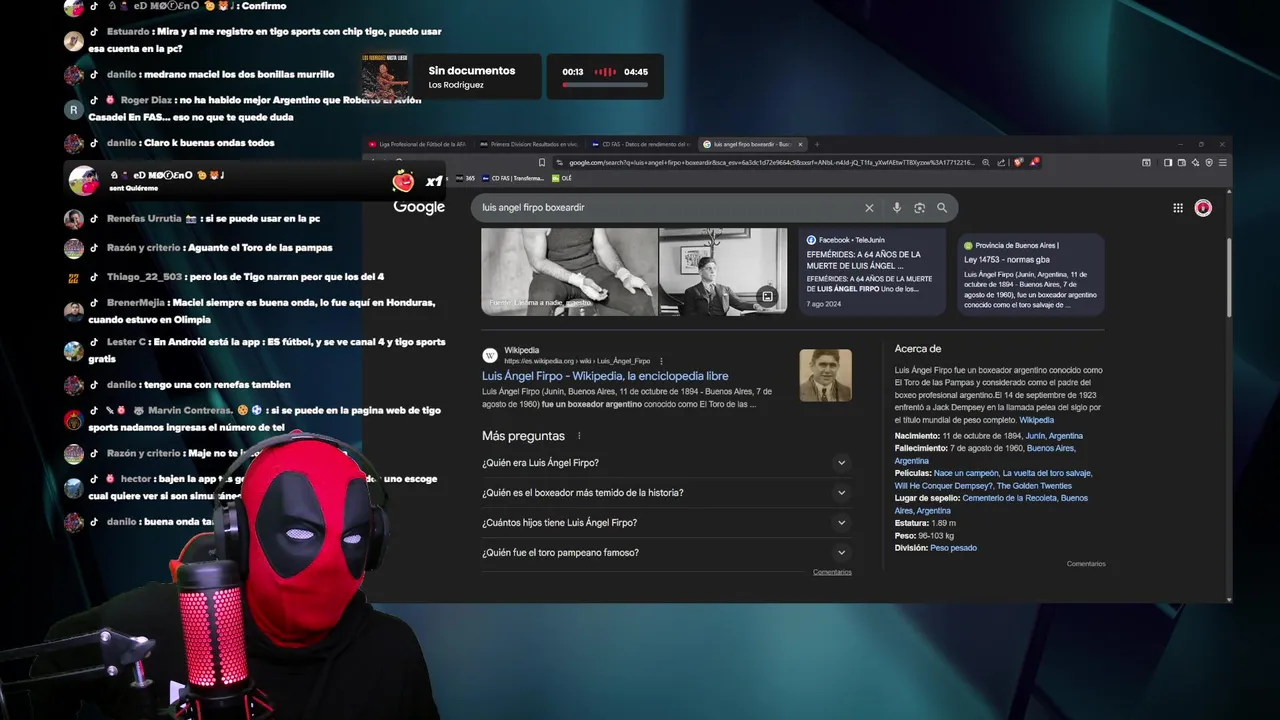This screenshot has height=720, width=1280.
Task: Click the Los Rodriguez album cover thumbnail
Action: tap(385, 76)
